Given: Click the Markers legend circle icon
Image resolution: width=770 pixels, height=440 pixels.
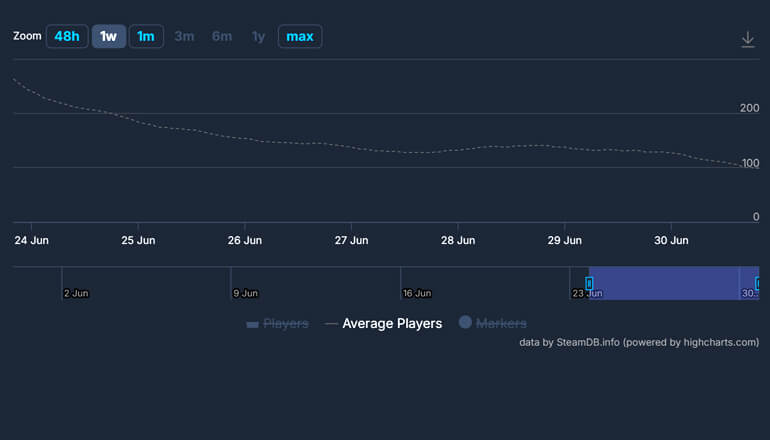Looking at the screenshot, I should (465, 323).
